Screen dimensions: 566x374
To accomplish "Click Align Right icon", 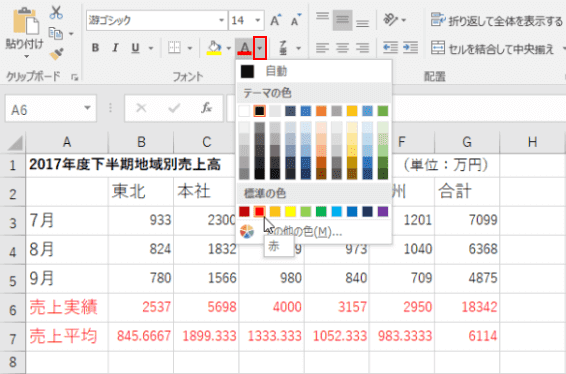I will tap(362, 48).
